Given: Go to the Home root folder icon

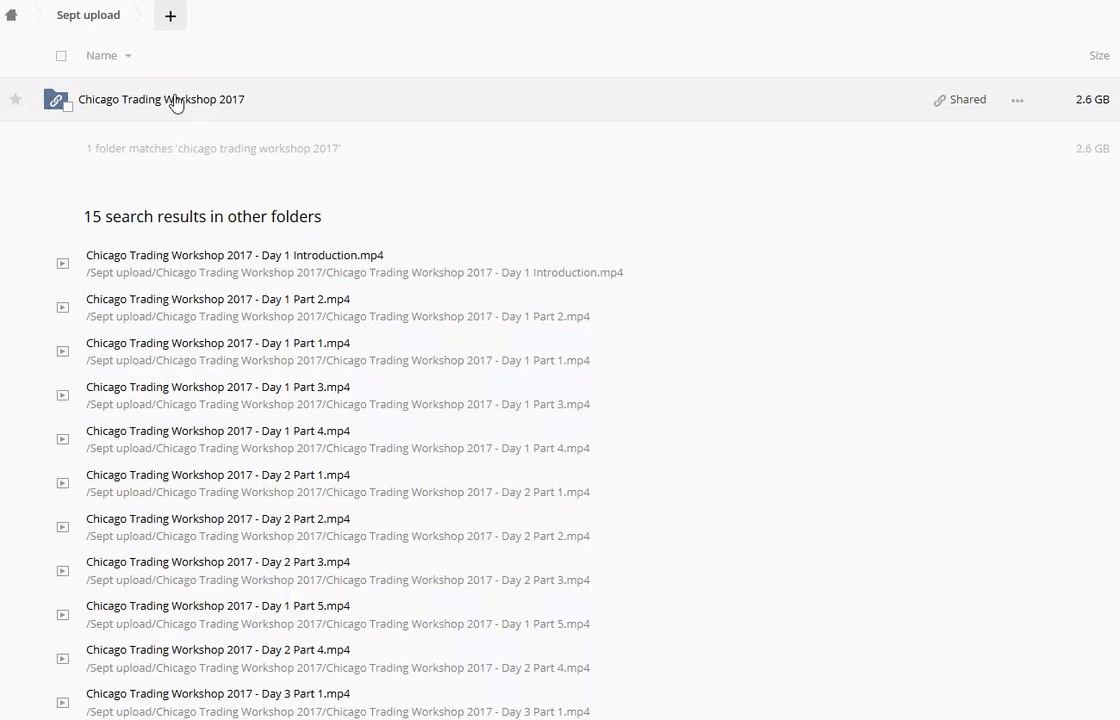Looking at the screenshot, I should pos(11,15).
